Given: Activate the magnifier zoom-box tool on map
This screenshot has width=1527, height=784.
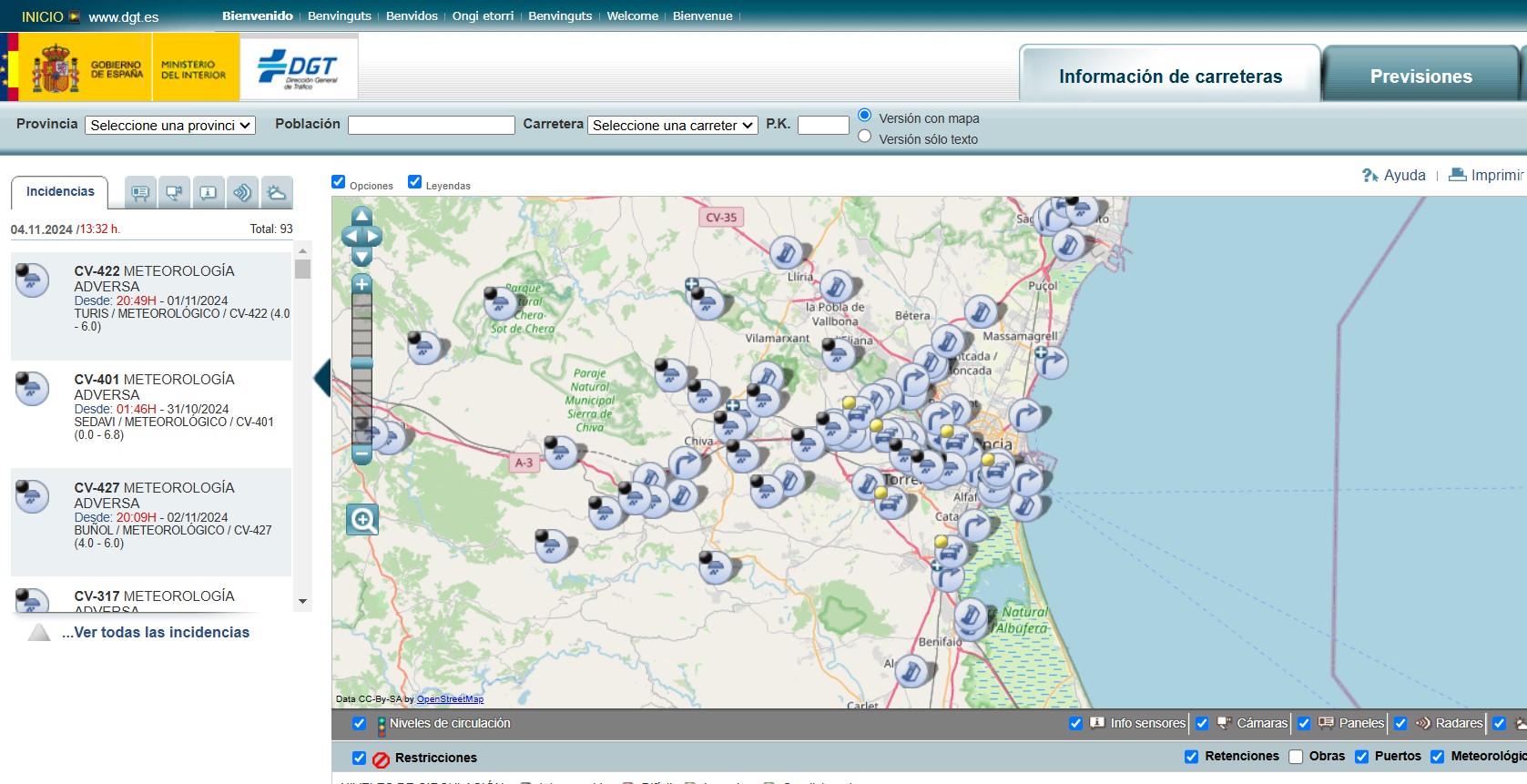Looking at the screenshot, I should 362,520.
